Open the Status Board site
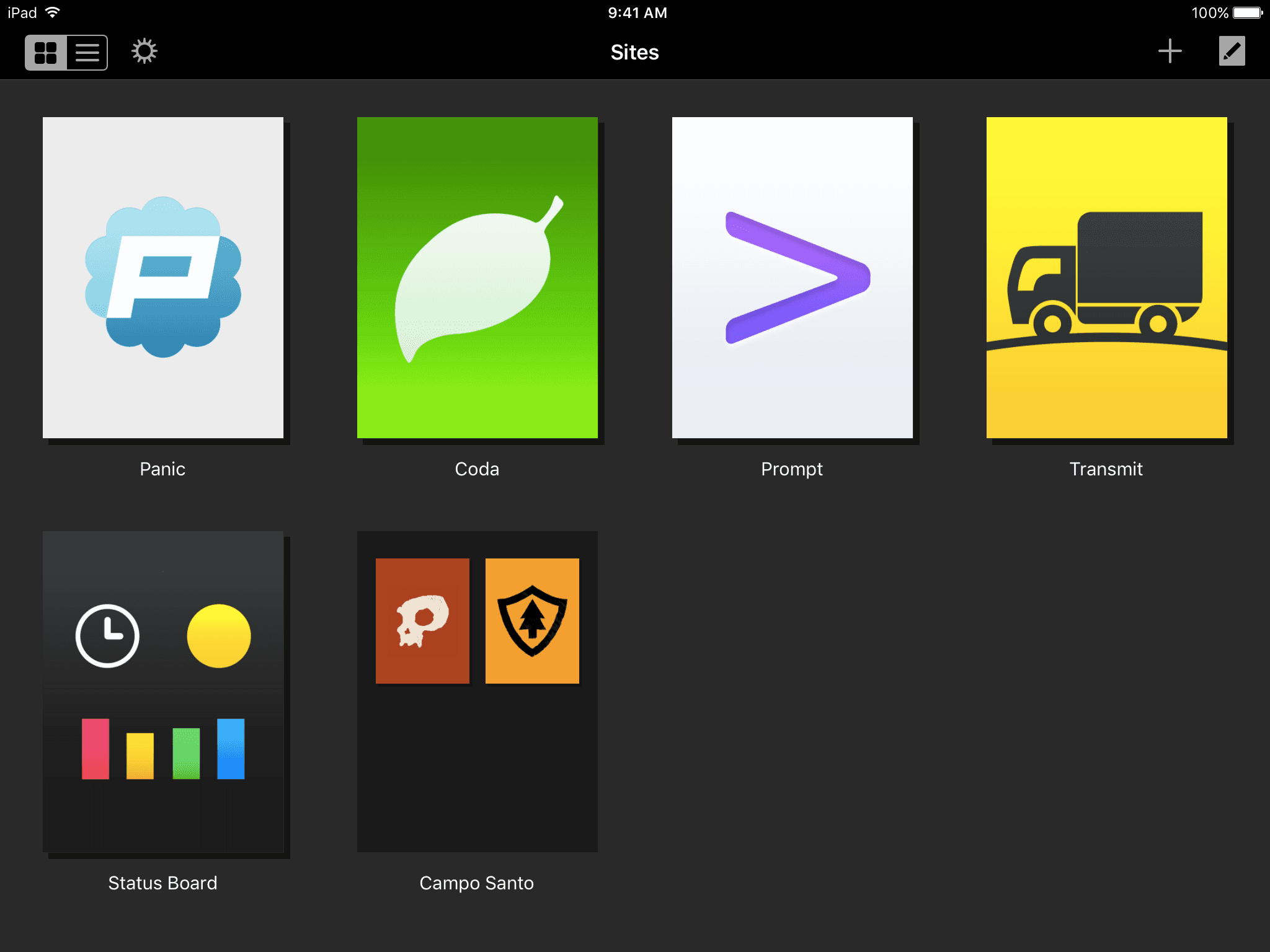The width and height of the screenshot is (1270, 952). tap(163, 691)
